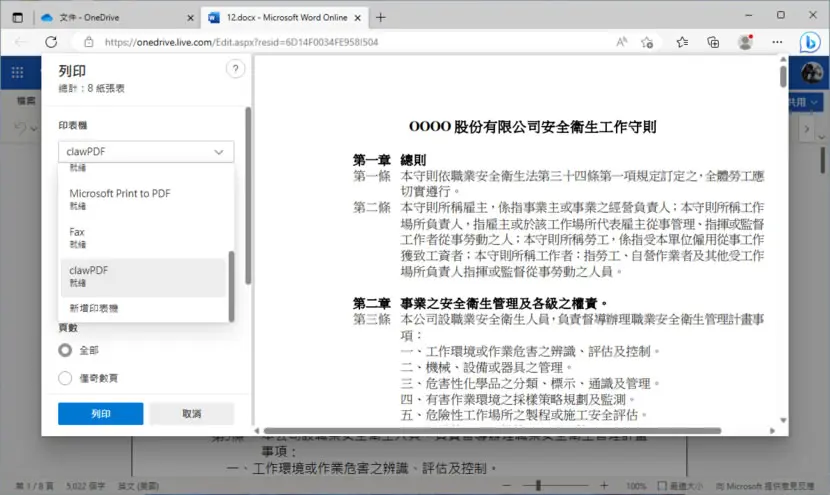830x495 pixels.
Task: Select the 全部 pages radio button
Action: point(65,350)
